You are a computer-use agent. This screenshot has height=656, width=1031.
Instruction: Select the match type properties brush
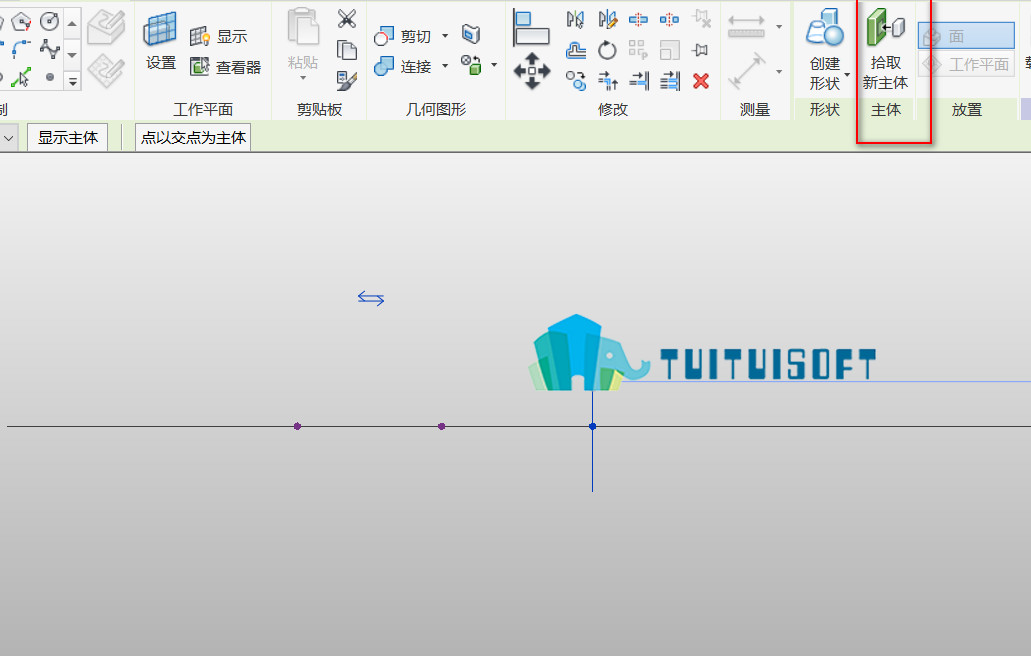[347, 81]
